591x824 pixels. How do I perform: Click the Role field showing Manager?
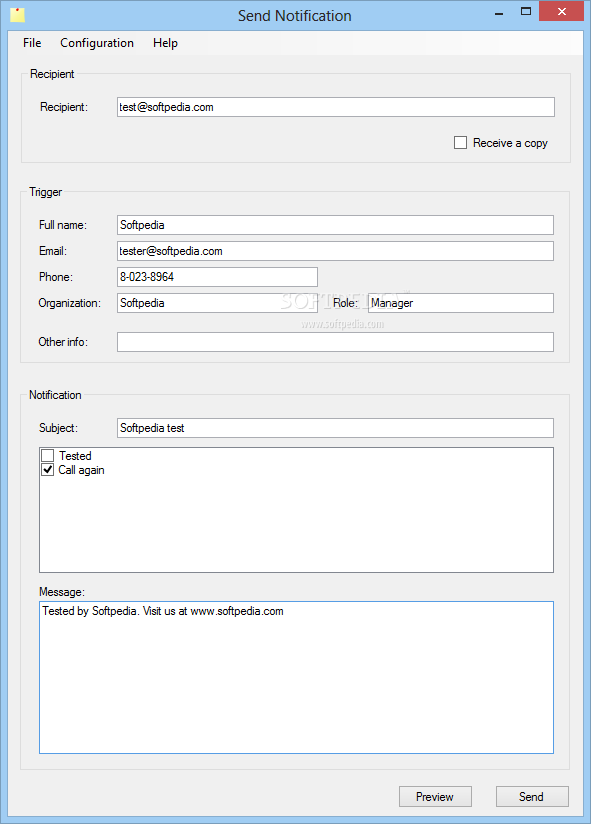461,303
